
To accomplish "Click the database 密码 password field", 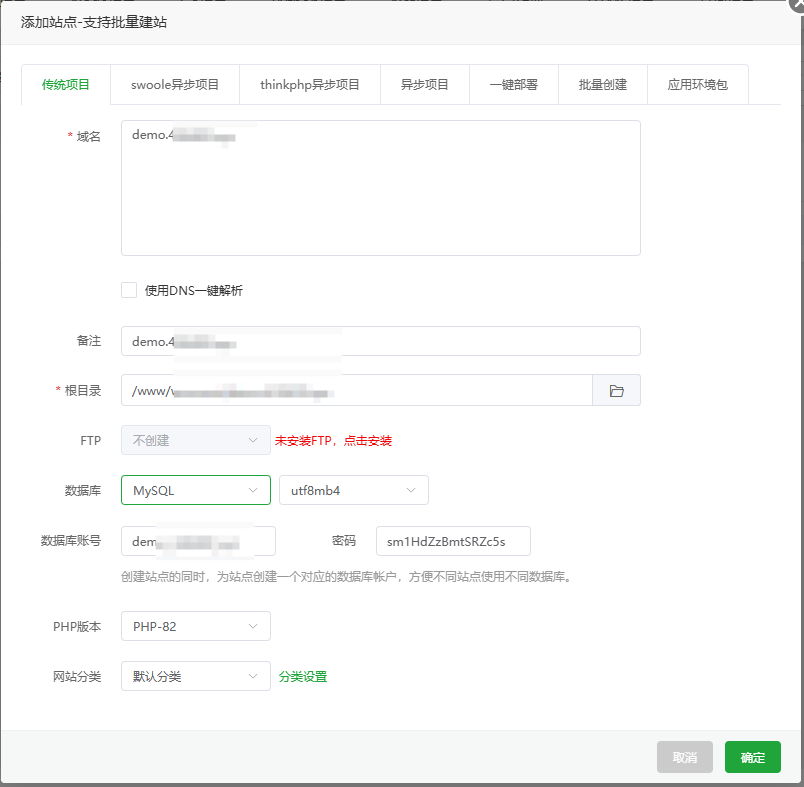I will tap(452, 541).
